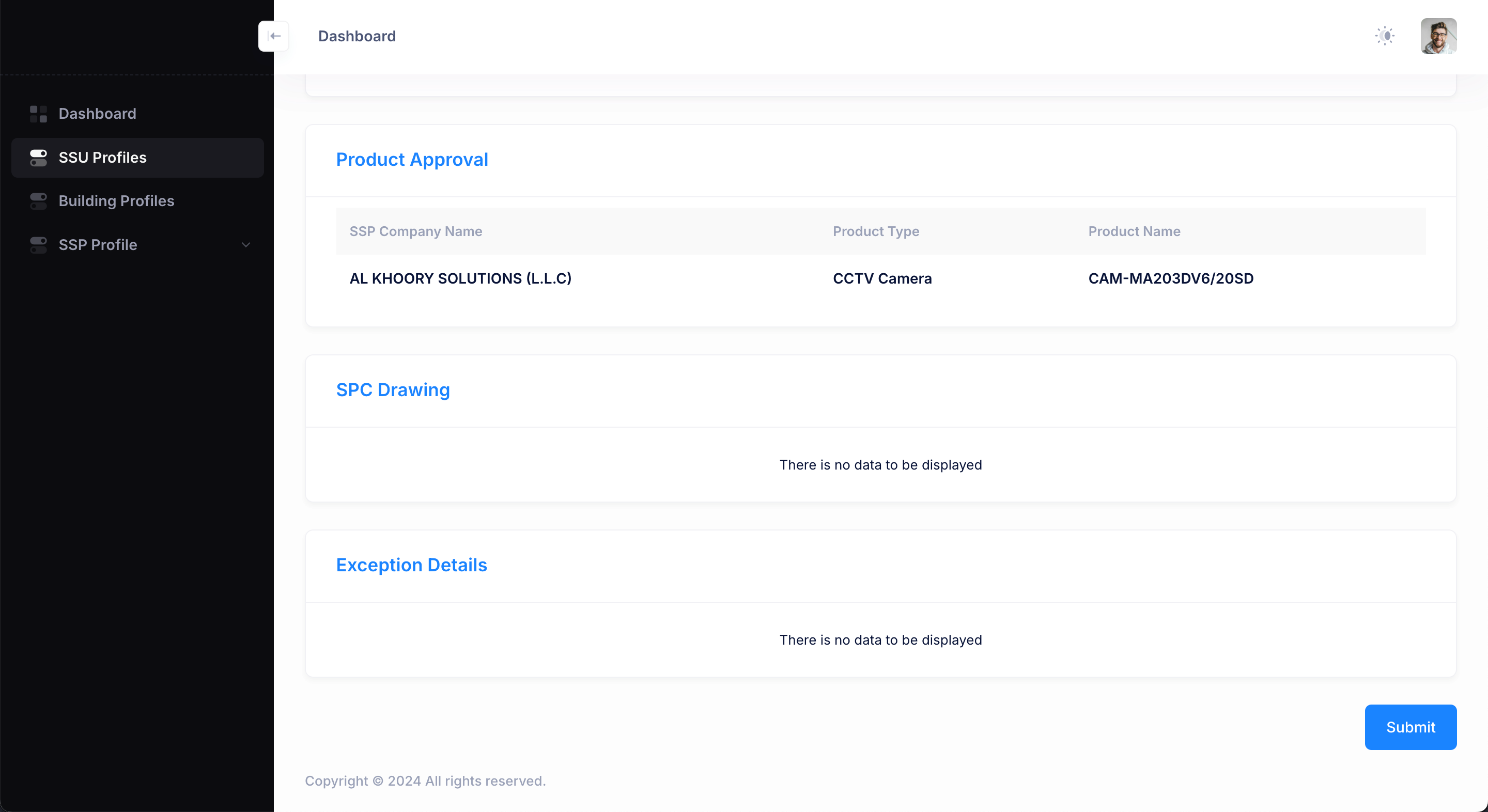Select the Building Profiles icon
The width and height of the screenshot is (1488, 812).
click(38, 200)
